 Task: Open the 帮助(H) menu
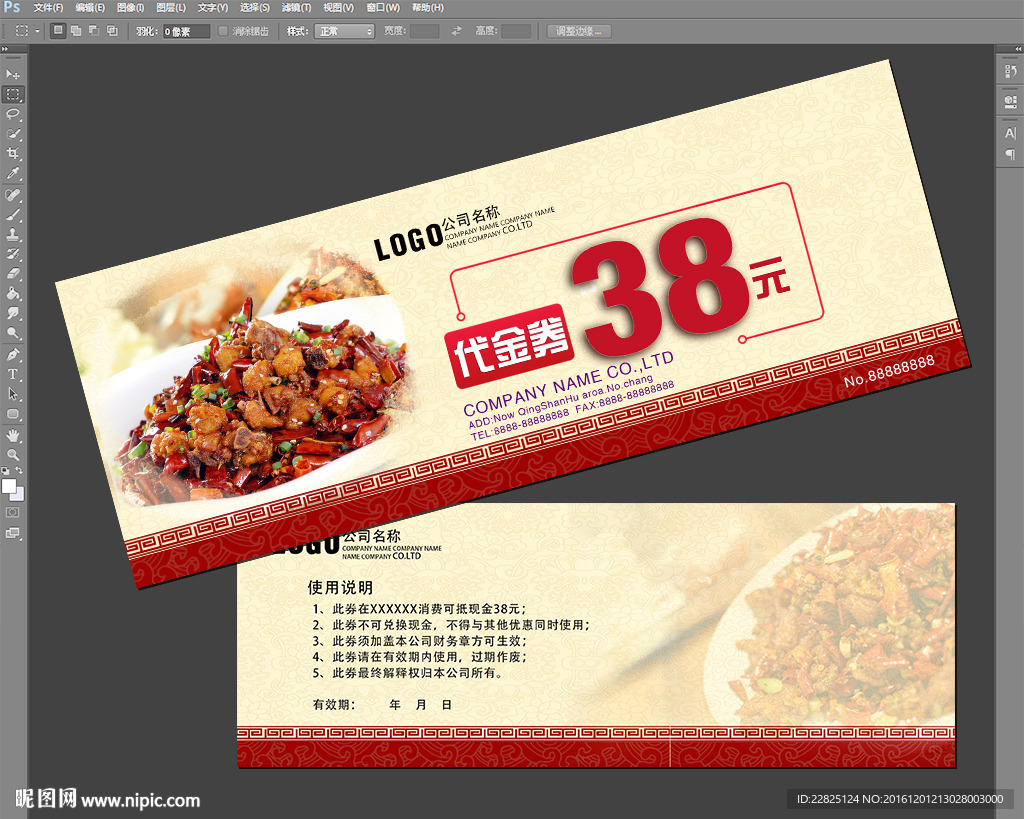click(x=428, y=8)
